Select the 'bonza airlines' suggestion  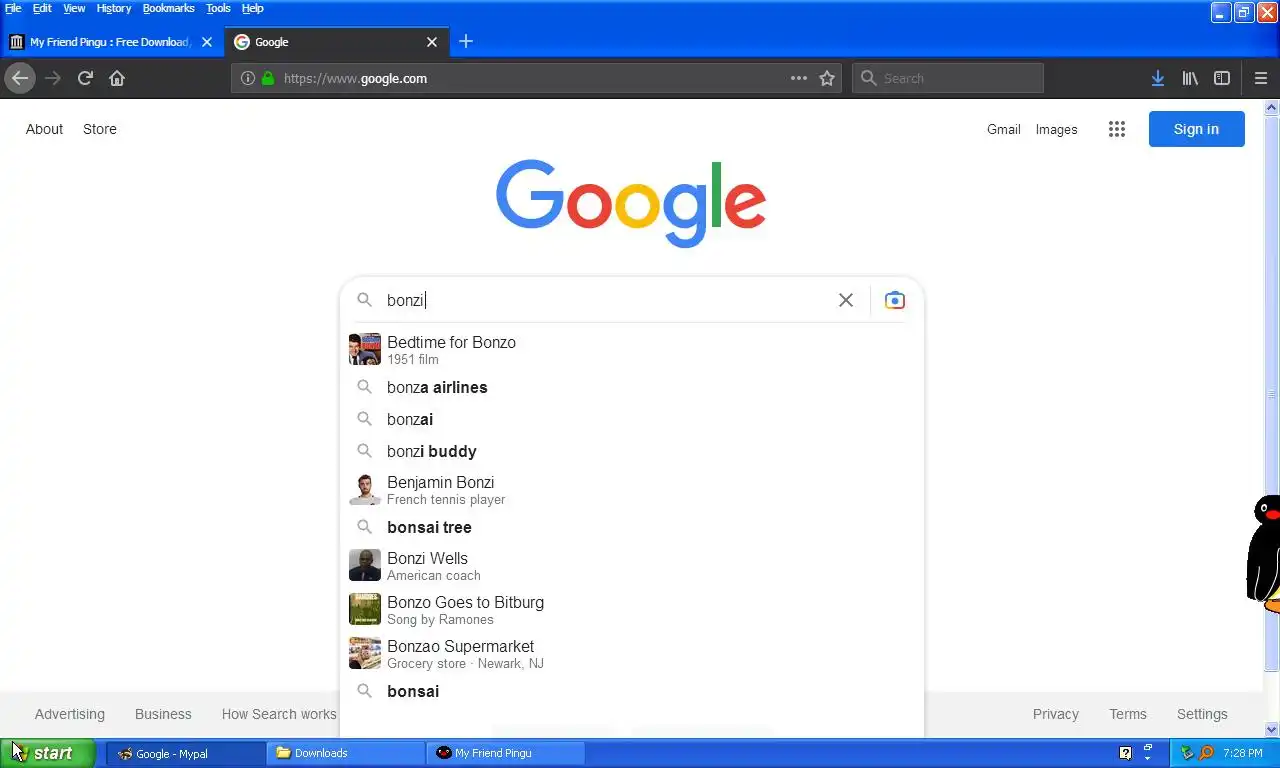click(631, 387)
